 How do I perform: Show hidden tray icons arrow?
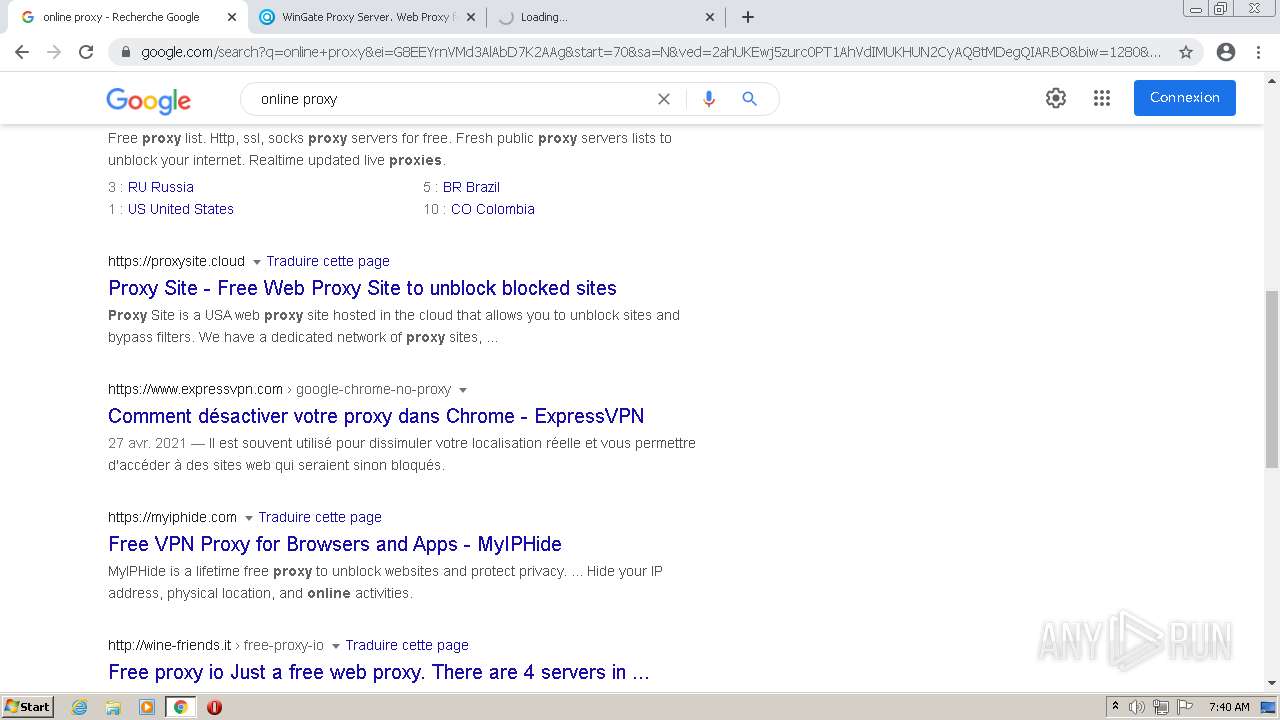point(1115,707)
